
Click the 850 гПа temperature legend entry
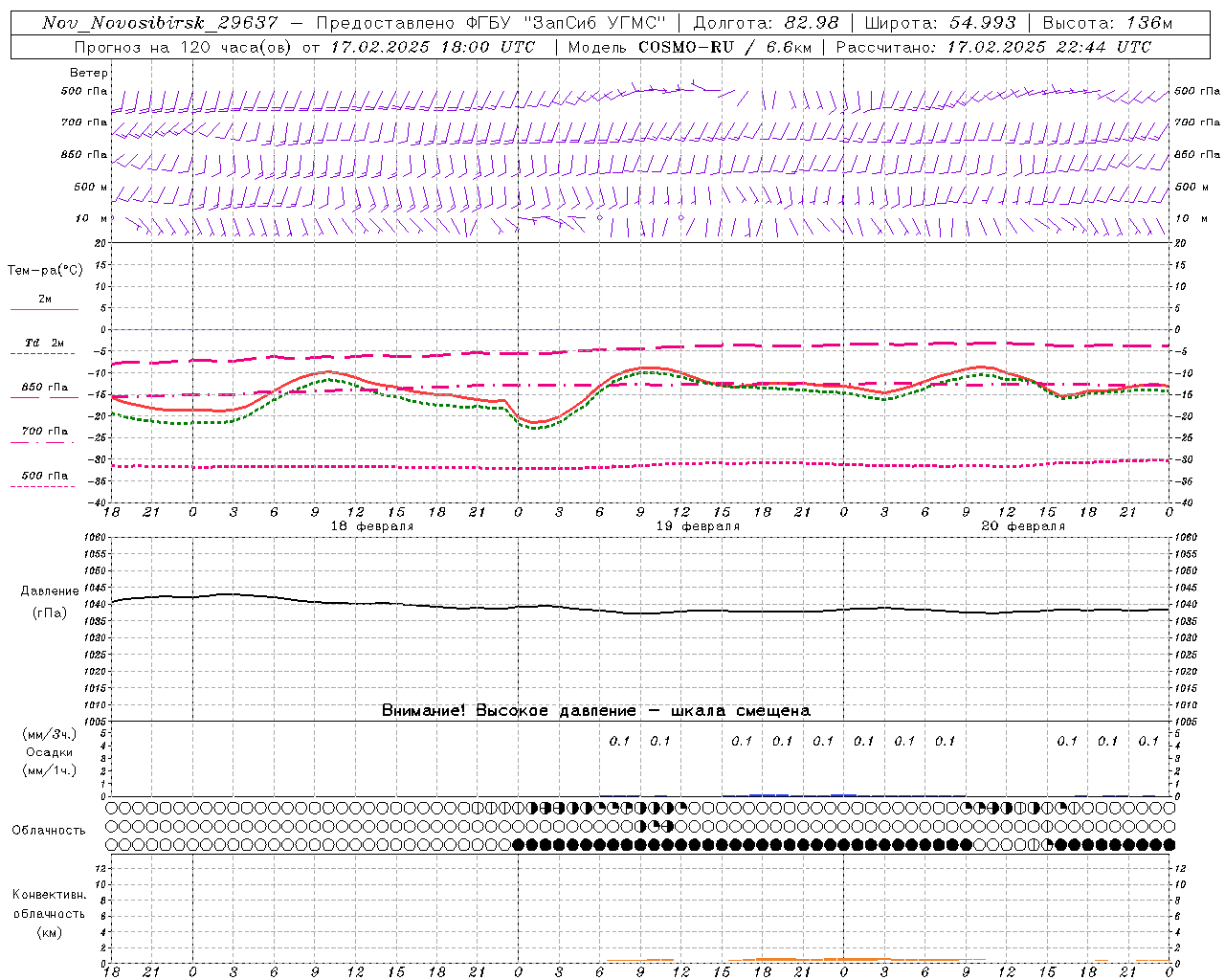tap(45, 388)
